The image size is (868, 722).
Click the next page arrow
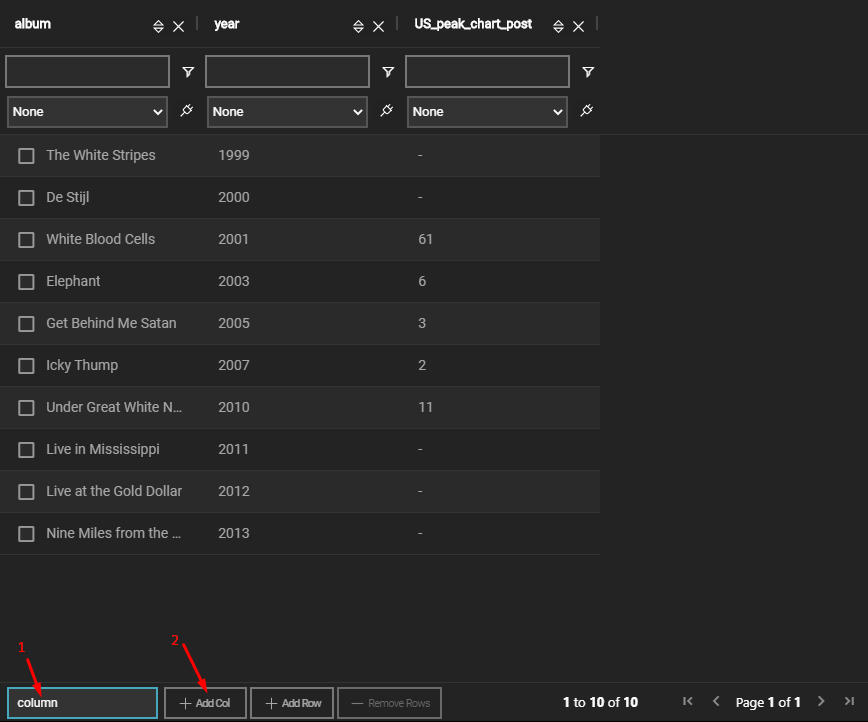point(821,702)
